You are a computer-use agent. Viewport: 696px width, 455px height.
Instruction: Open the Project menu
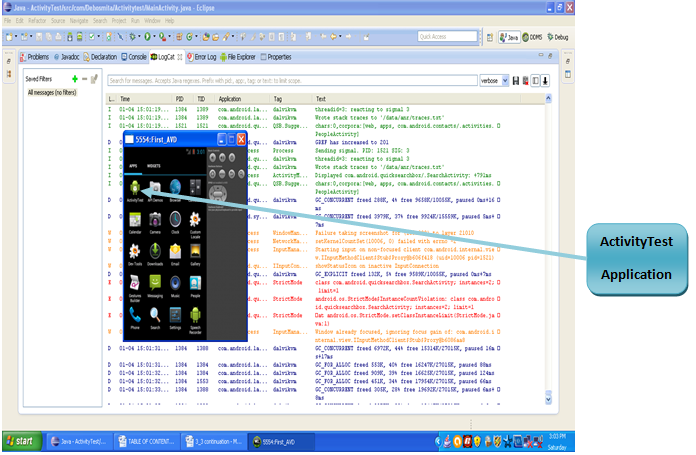[x=119, y=21]
